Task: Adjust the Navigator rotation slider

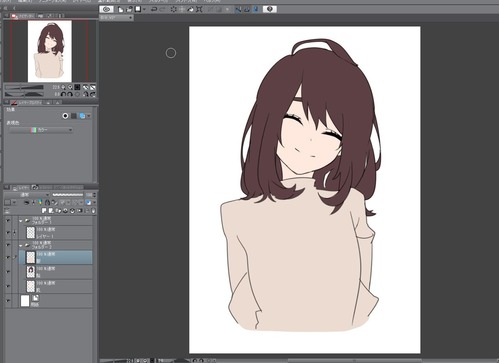Action: tap(24, 94)
